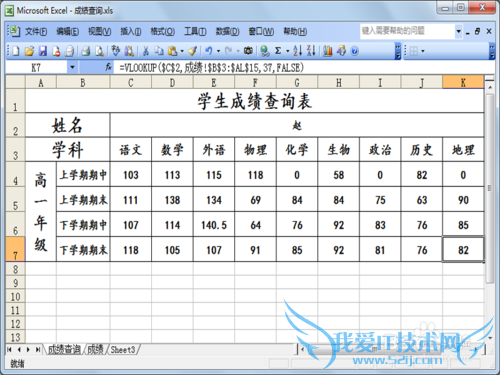This screenshot has width=500, height=375.
Task: Open a file with the Open folder icon
Action: coord(29,51)
